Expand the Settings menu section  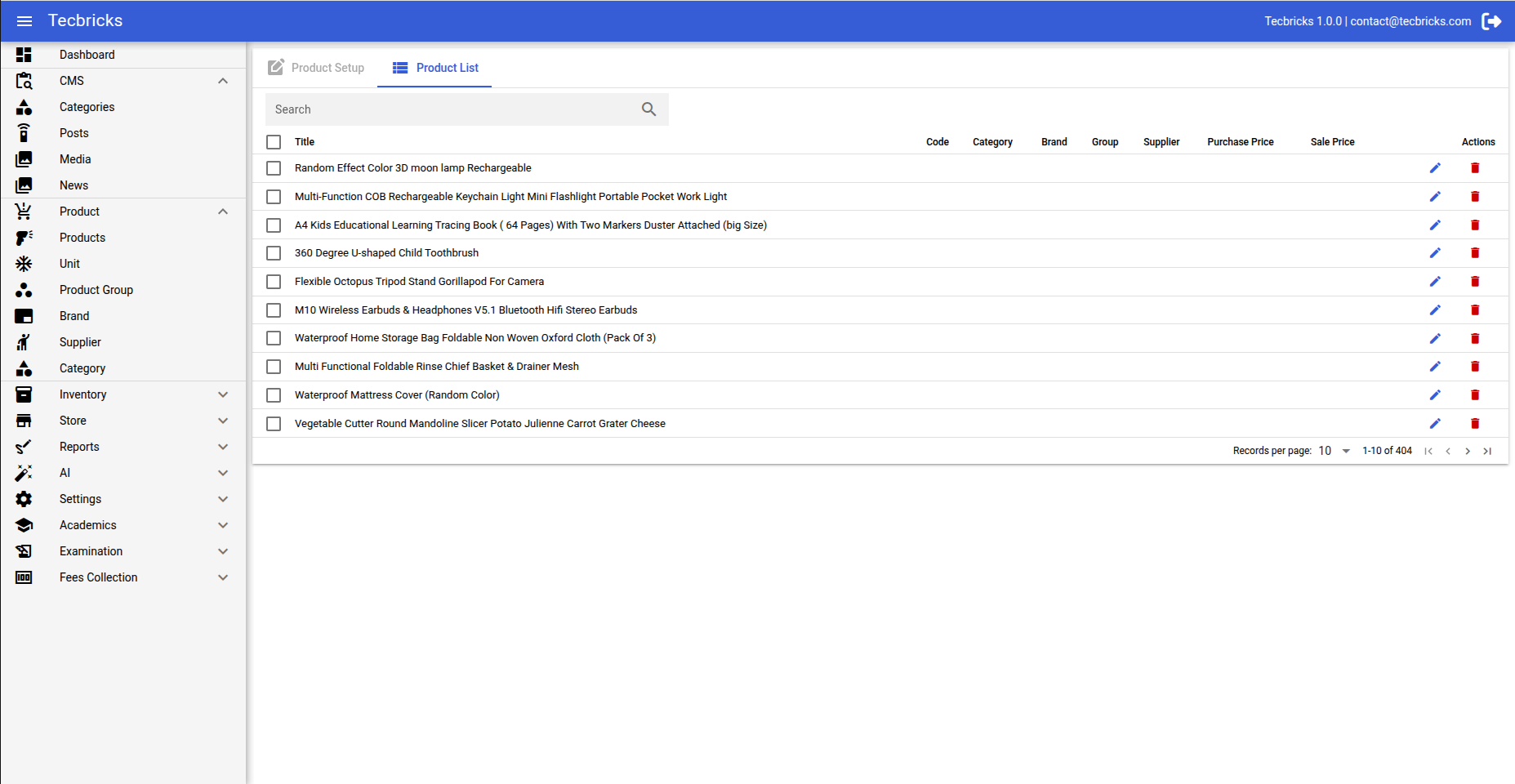223,499
